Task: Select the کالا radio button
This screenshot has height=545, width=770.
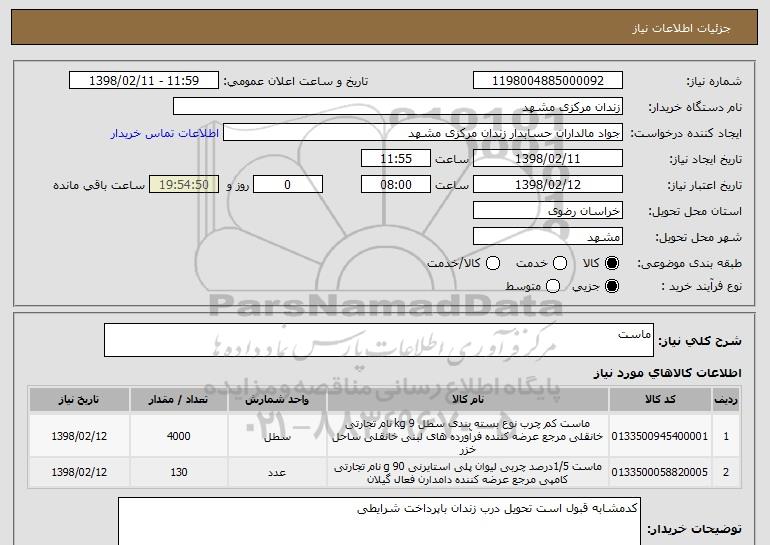Action: (612, 263)
